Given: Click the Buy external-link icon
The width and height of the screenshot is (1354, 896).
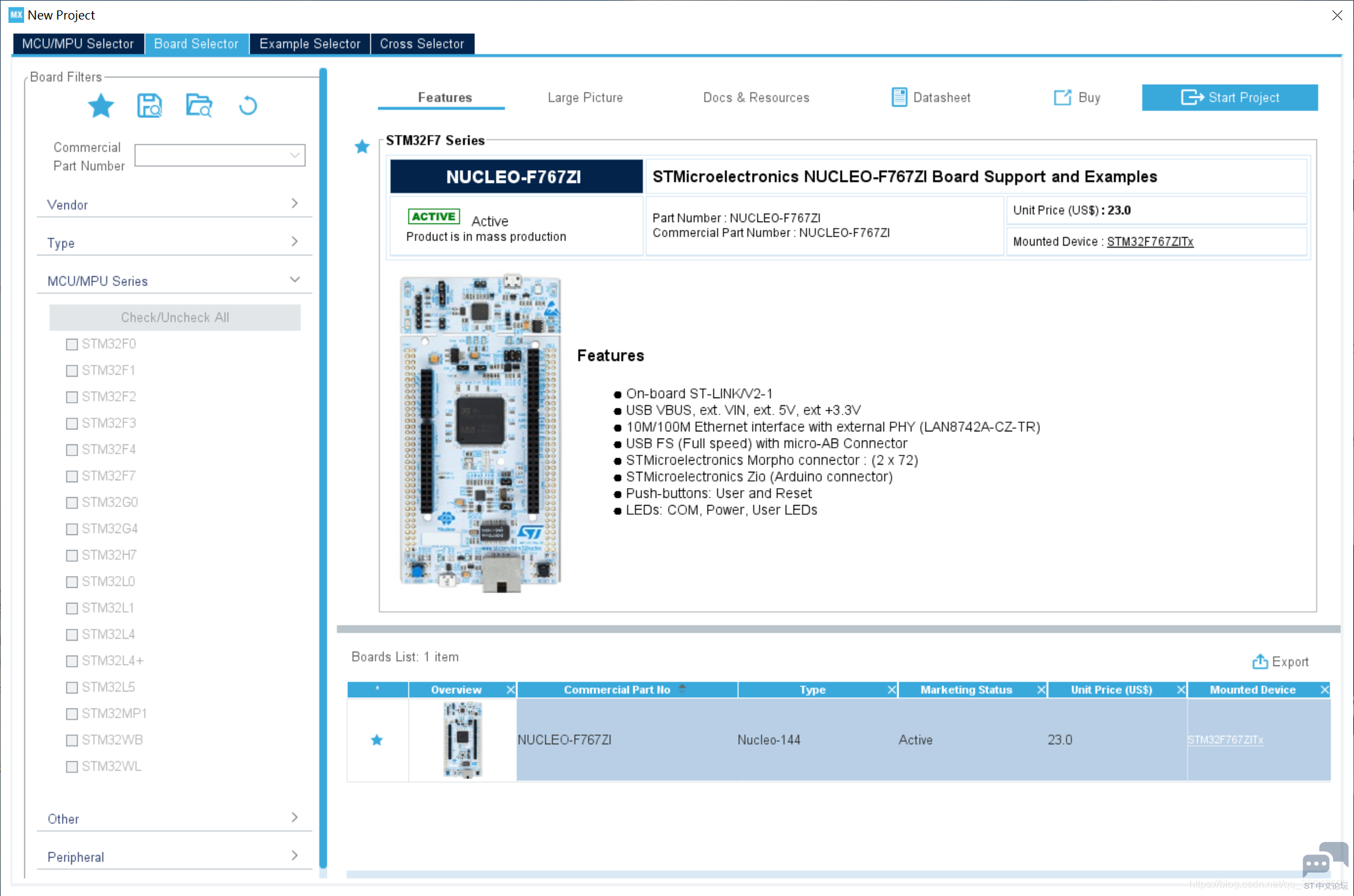Looking at the screenshot, I should [1063, 97].
